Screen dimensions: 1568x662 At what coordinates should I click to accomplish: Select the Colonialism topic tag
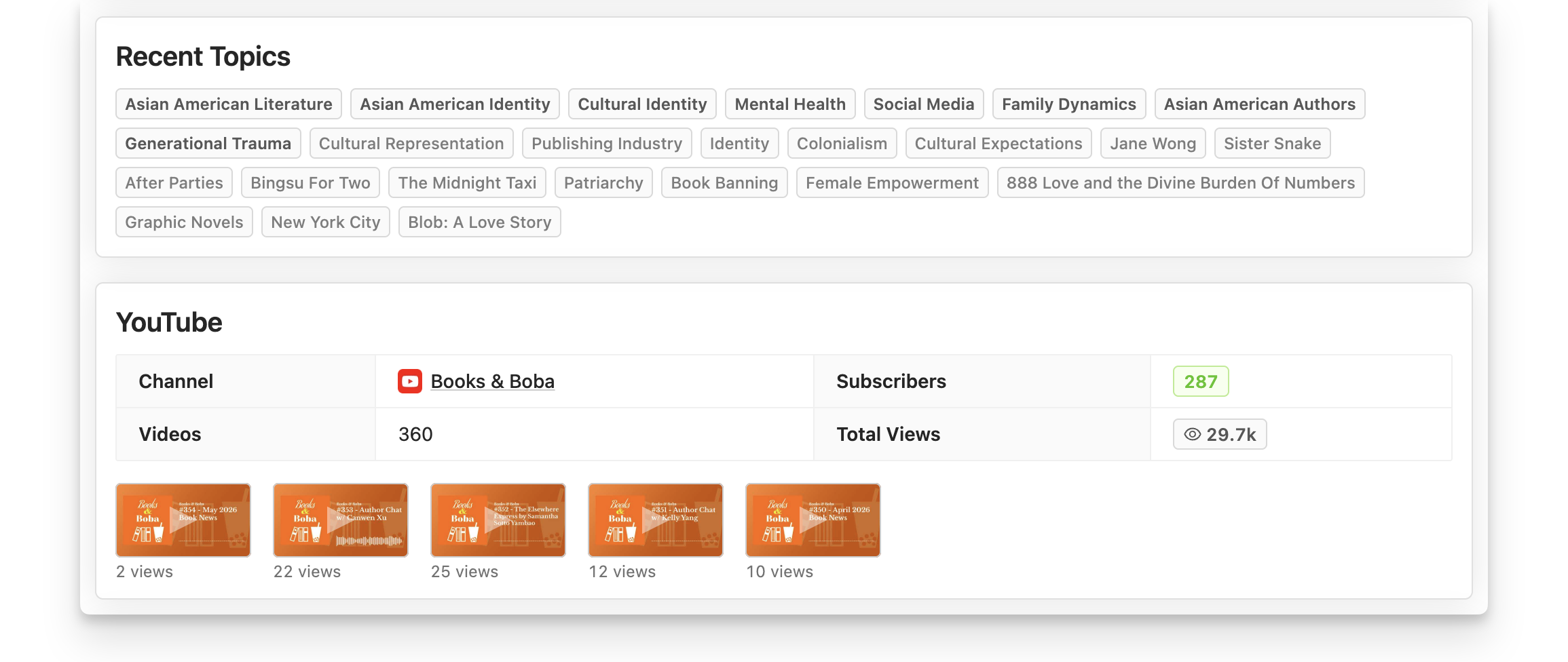(842, 143)
